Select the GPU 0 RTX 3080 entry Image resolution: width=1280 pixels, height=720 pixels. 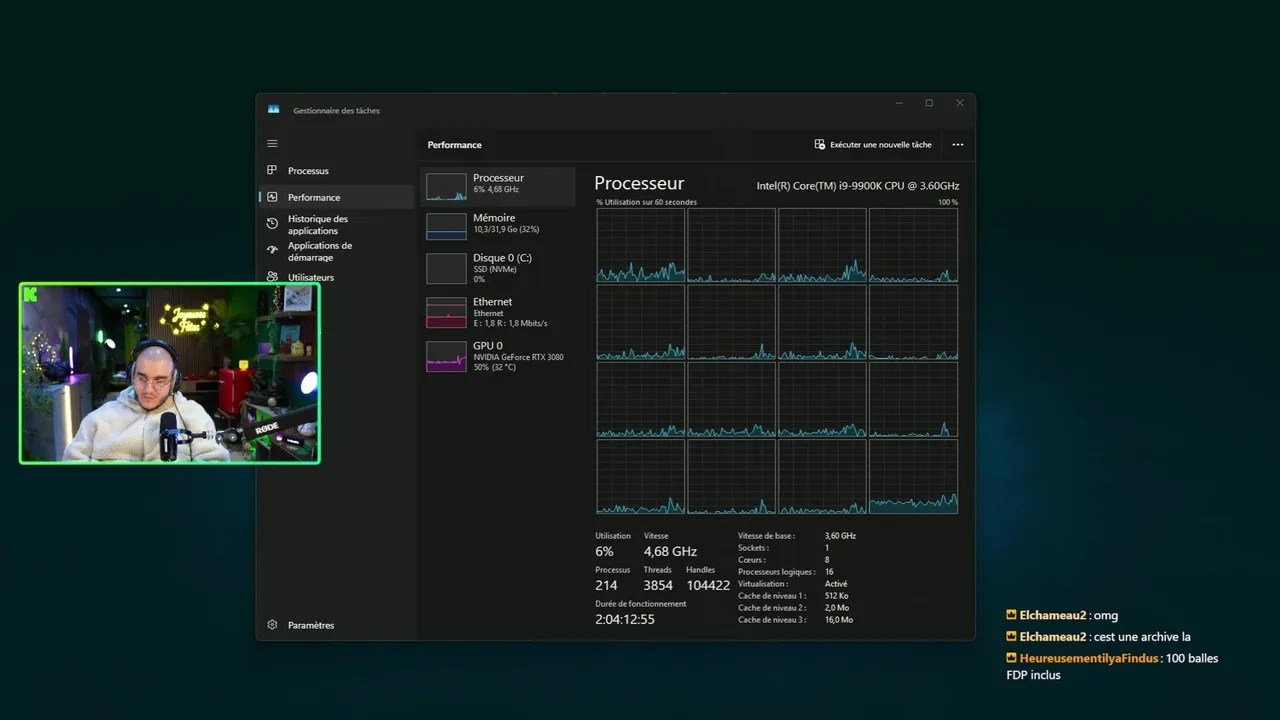point(498,356)
